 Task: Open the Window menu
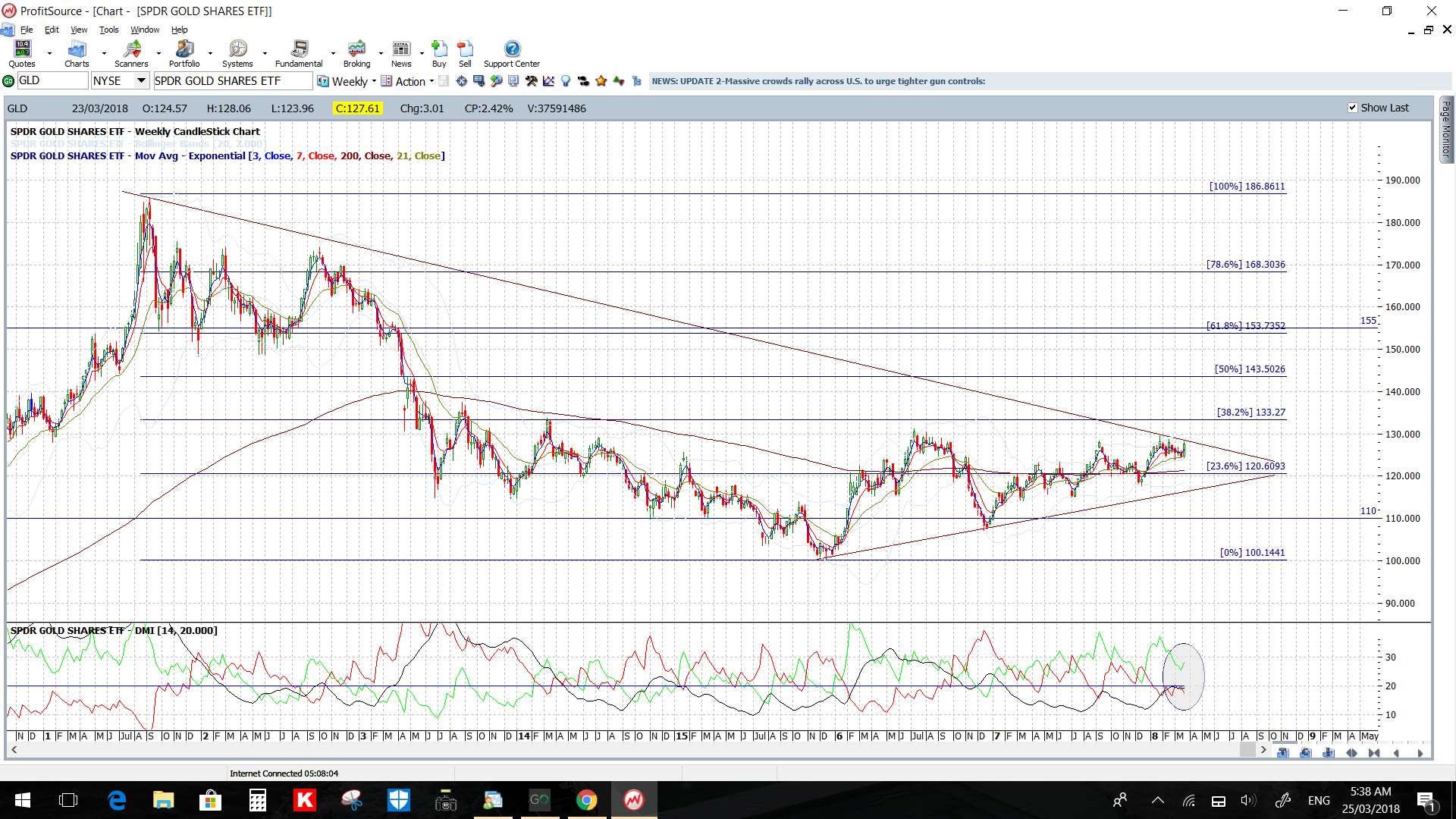(145, 30)
